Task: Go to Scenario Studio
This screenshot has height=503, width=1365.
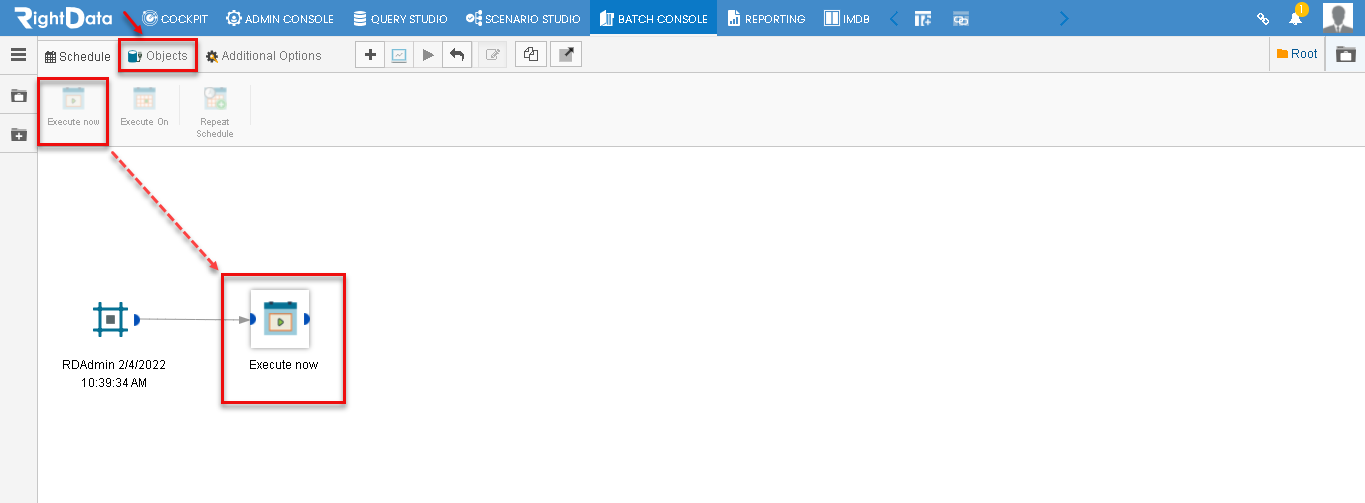Action: [523, 18]
